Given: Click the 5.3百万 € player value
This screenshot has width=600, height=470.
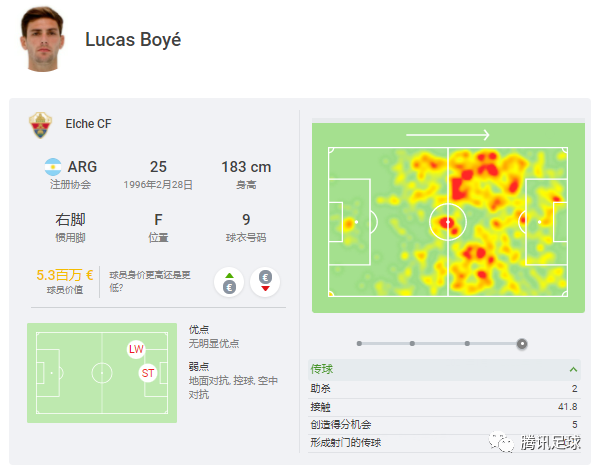Looking at the screenshot, I should (65, 275).
